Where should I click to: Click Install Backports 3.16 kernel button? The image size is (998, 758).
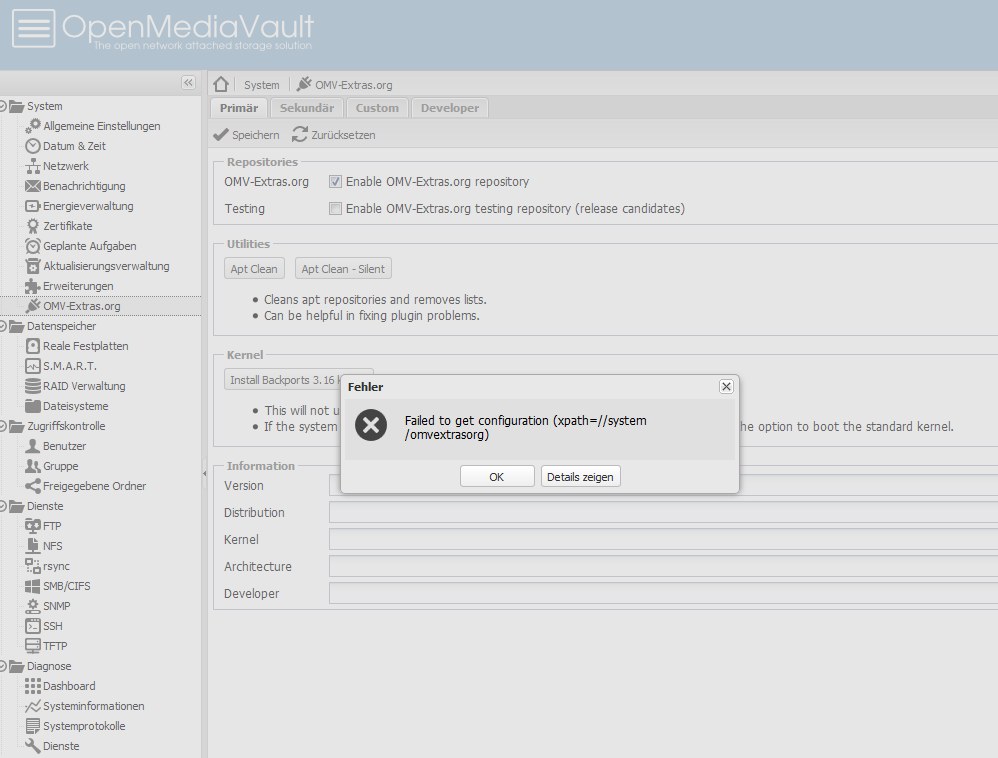tap(282, 380)
